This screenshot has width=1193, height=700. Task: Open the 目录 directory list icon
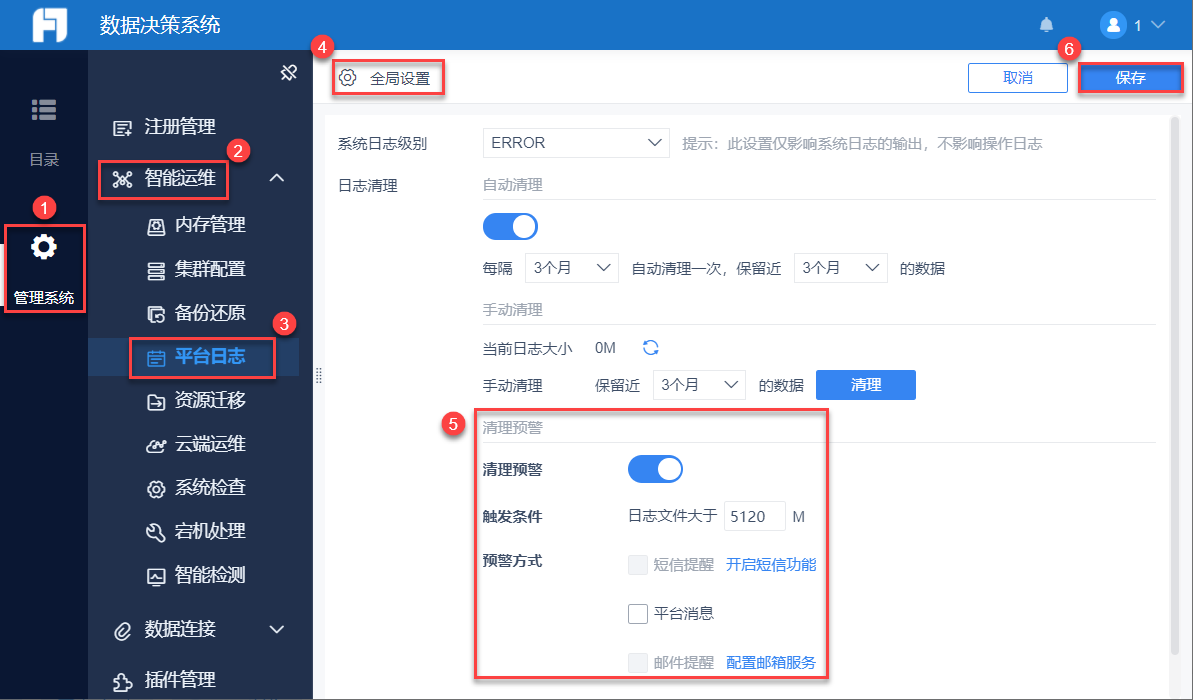point(43,110)
